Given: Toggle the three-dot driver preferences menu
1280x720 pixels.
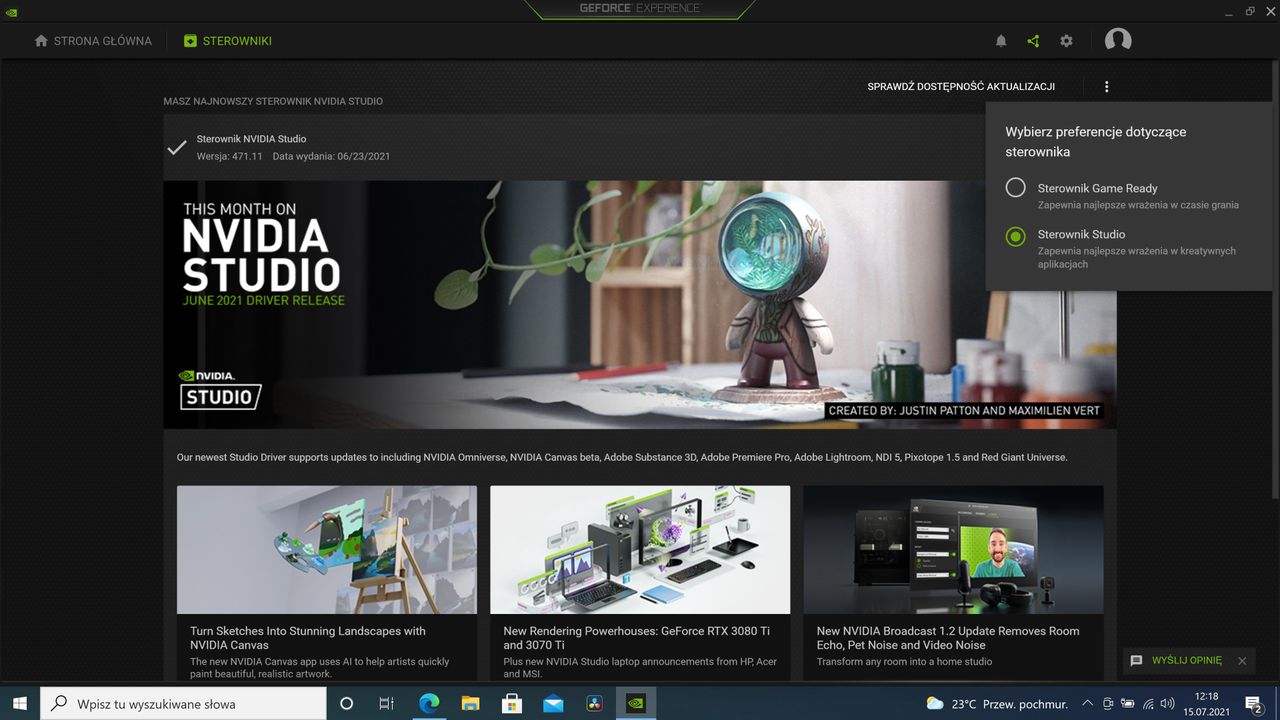Looking at the screenshot, I should [1106, 87].
